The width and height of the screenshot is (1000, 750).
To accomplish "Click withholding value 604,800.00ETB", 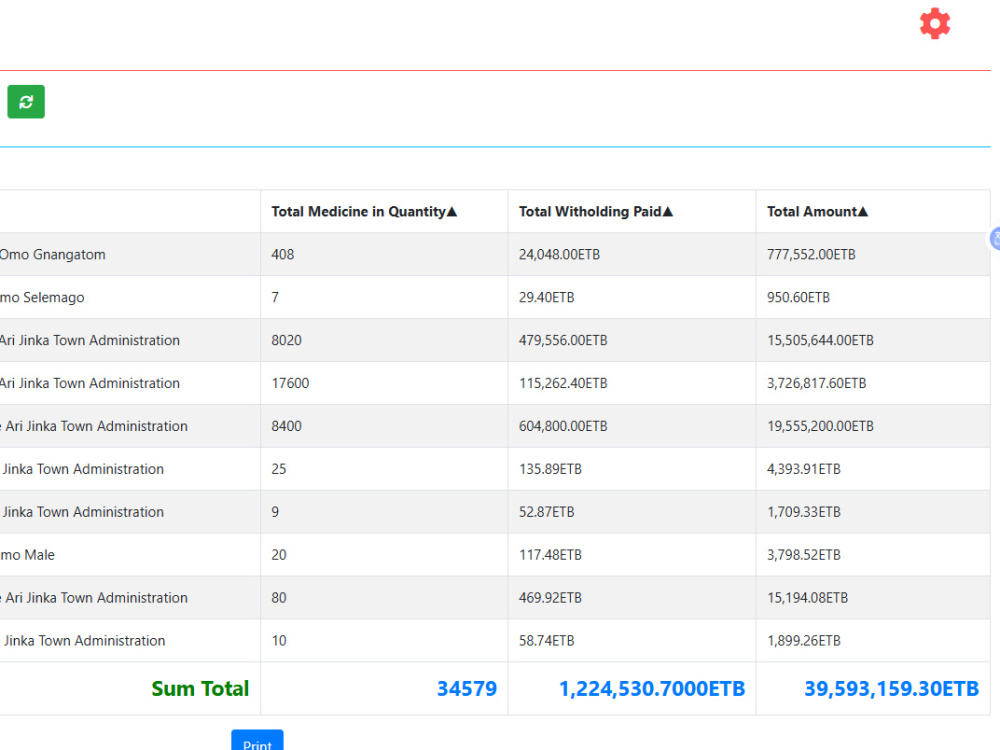I will tap(563, 426).
